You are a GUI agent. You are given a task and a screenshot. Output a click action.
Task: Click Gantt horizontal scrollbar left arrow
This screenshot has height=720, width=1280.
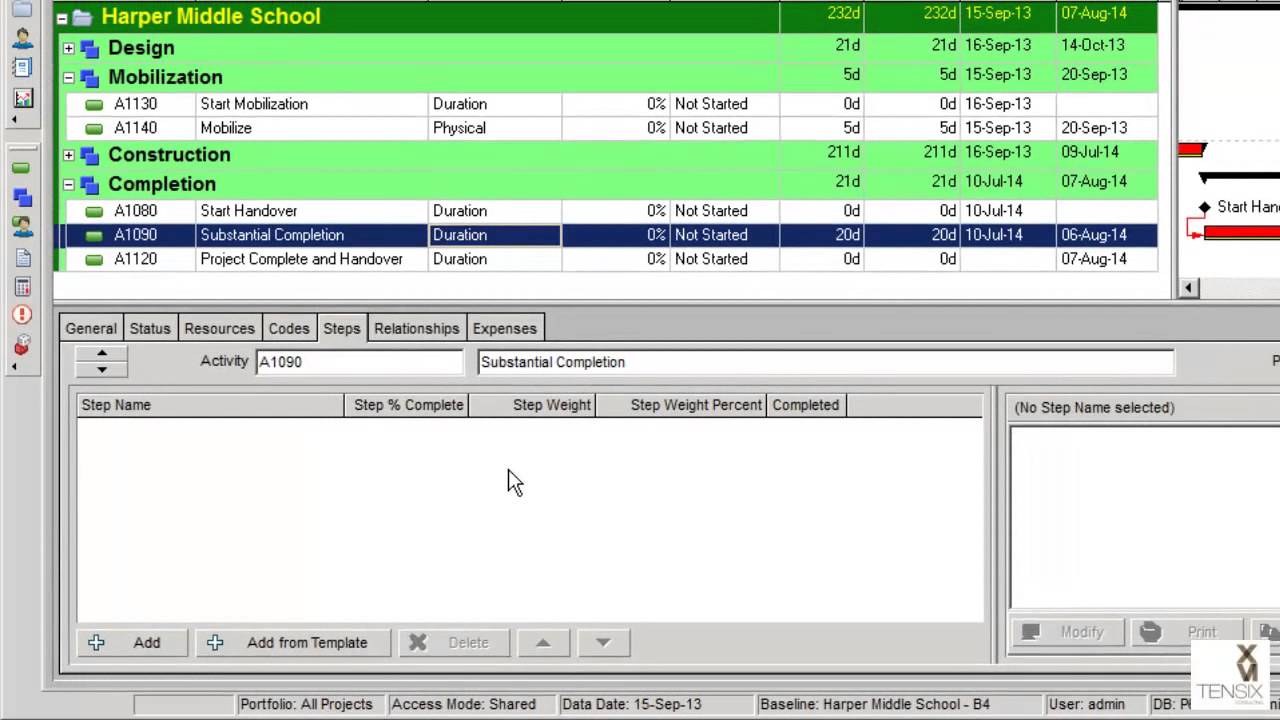[1188, 288]
